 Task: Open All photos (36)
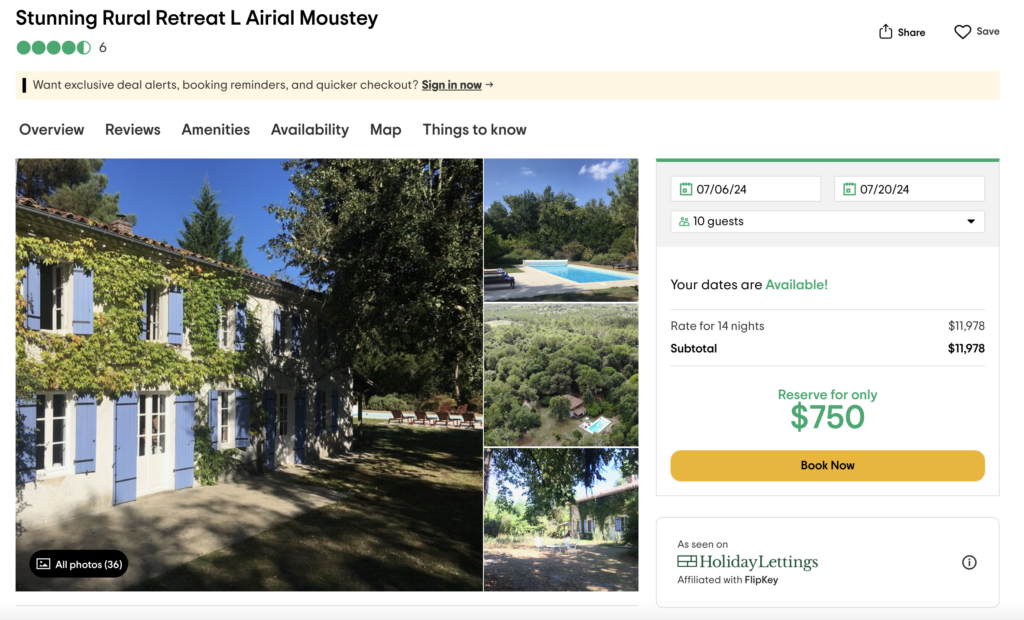(78, 564)
